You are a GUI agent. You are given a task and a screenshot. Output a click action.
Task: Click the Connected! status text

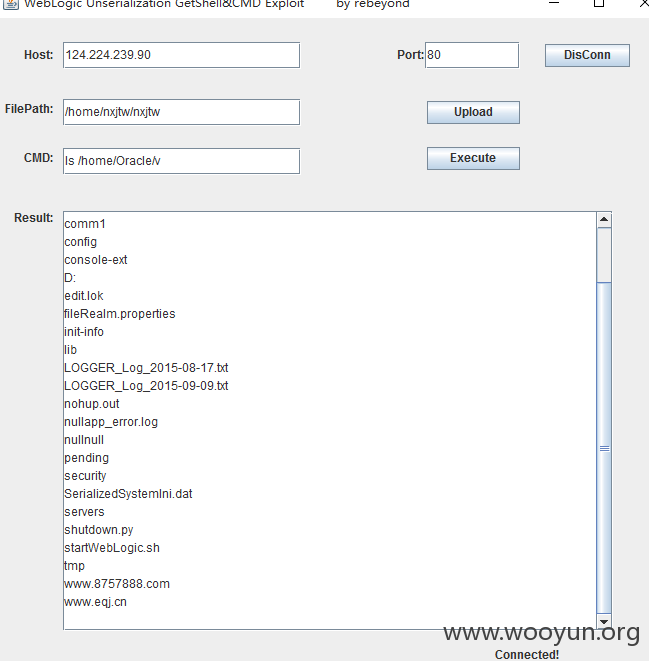click(x=527, y=655)
